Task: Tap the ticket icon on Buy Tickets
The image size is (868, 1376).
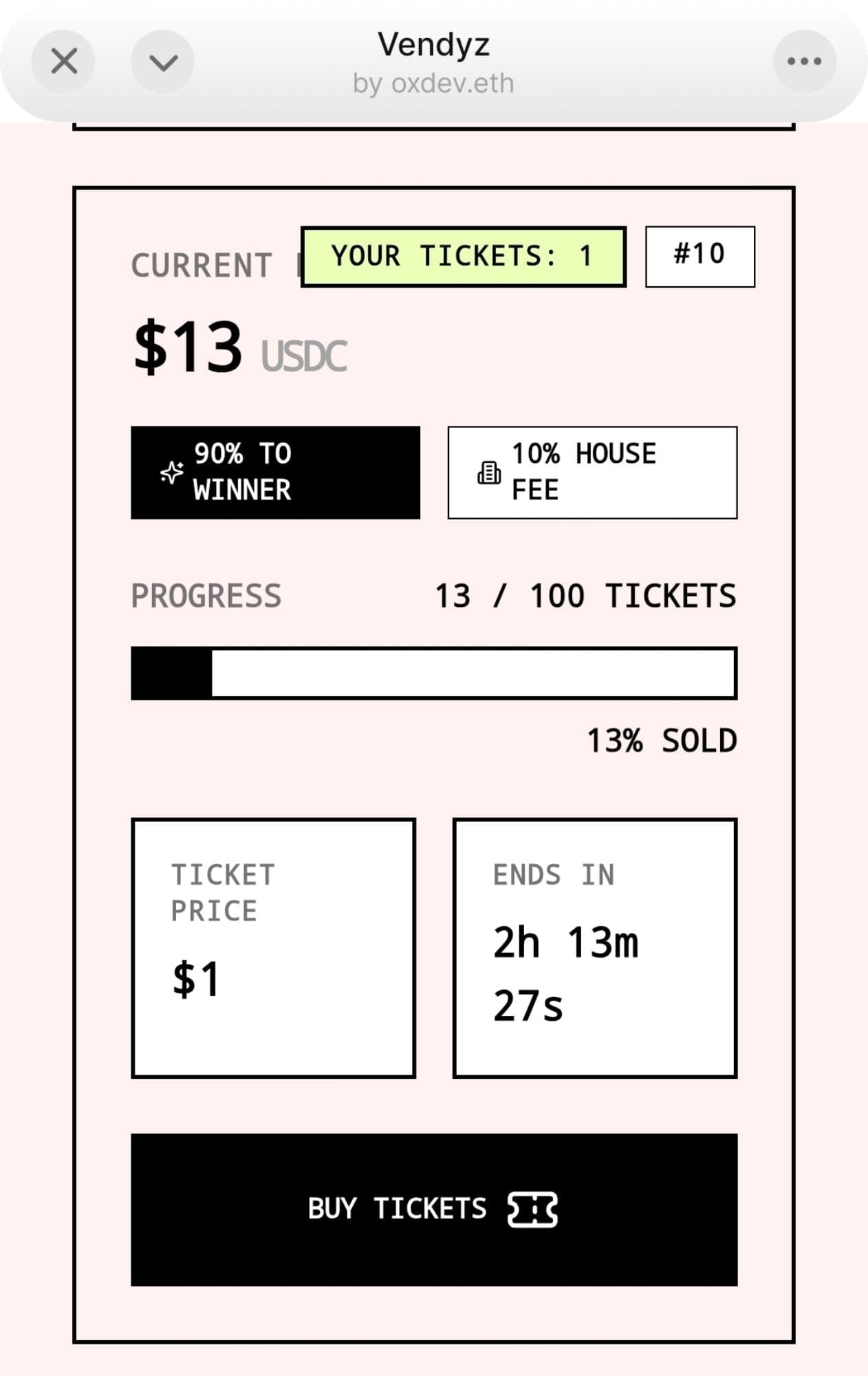Action: tap(532, 1210)
